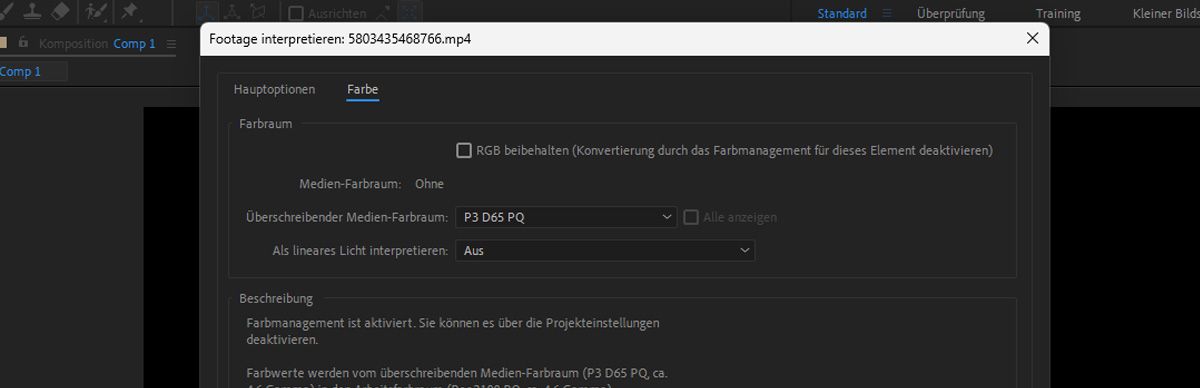This screenshot has height=388, width=1200.
Task: Close the Footage interpretieren dialog
Action: (1032, 39)
